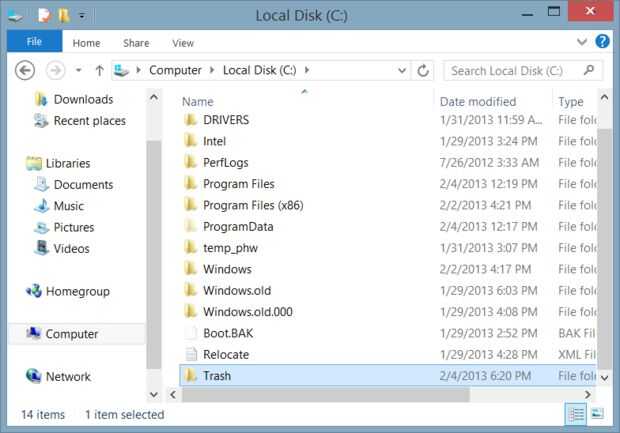Click Computer in the address breadcrumb
This screenshot has width=620, height=433.
click(175, 70)
